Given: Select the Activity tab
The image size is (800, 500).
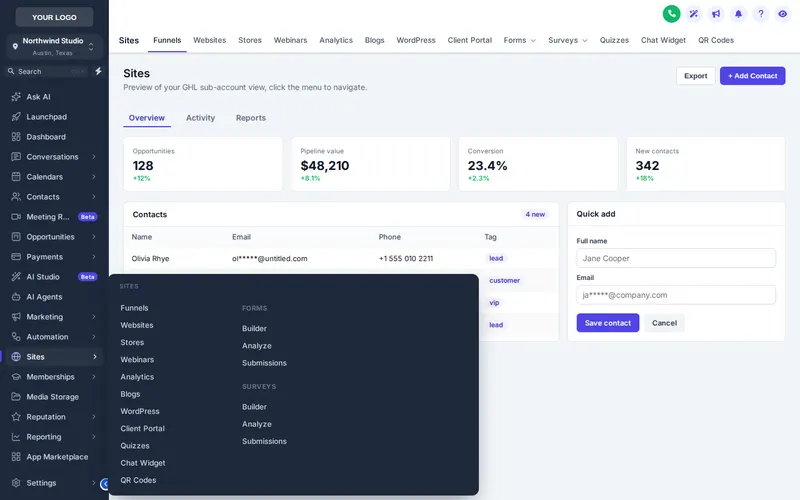Looking at the screenshot, I should [200, 117].
